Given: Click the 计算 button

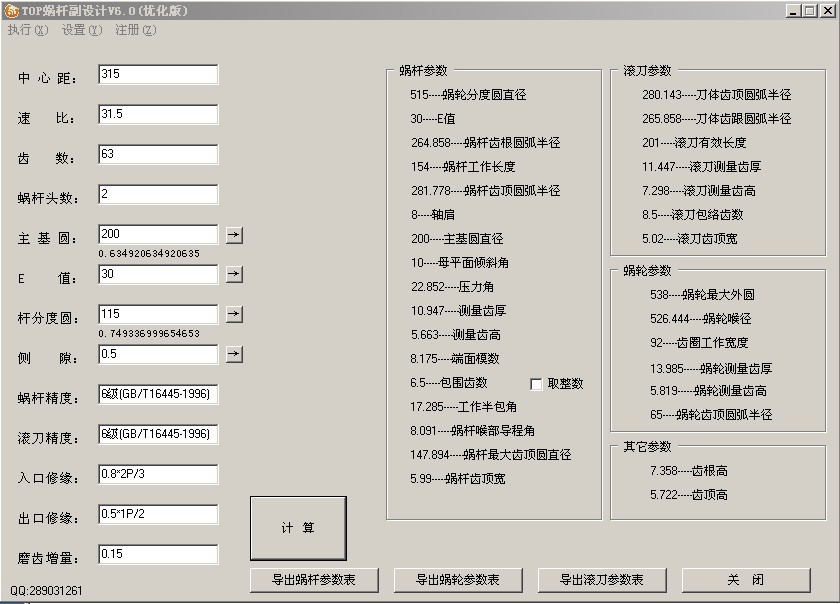Looking at the screenshot, I should [298, 528].
